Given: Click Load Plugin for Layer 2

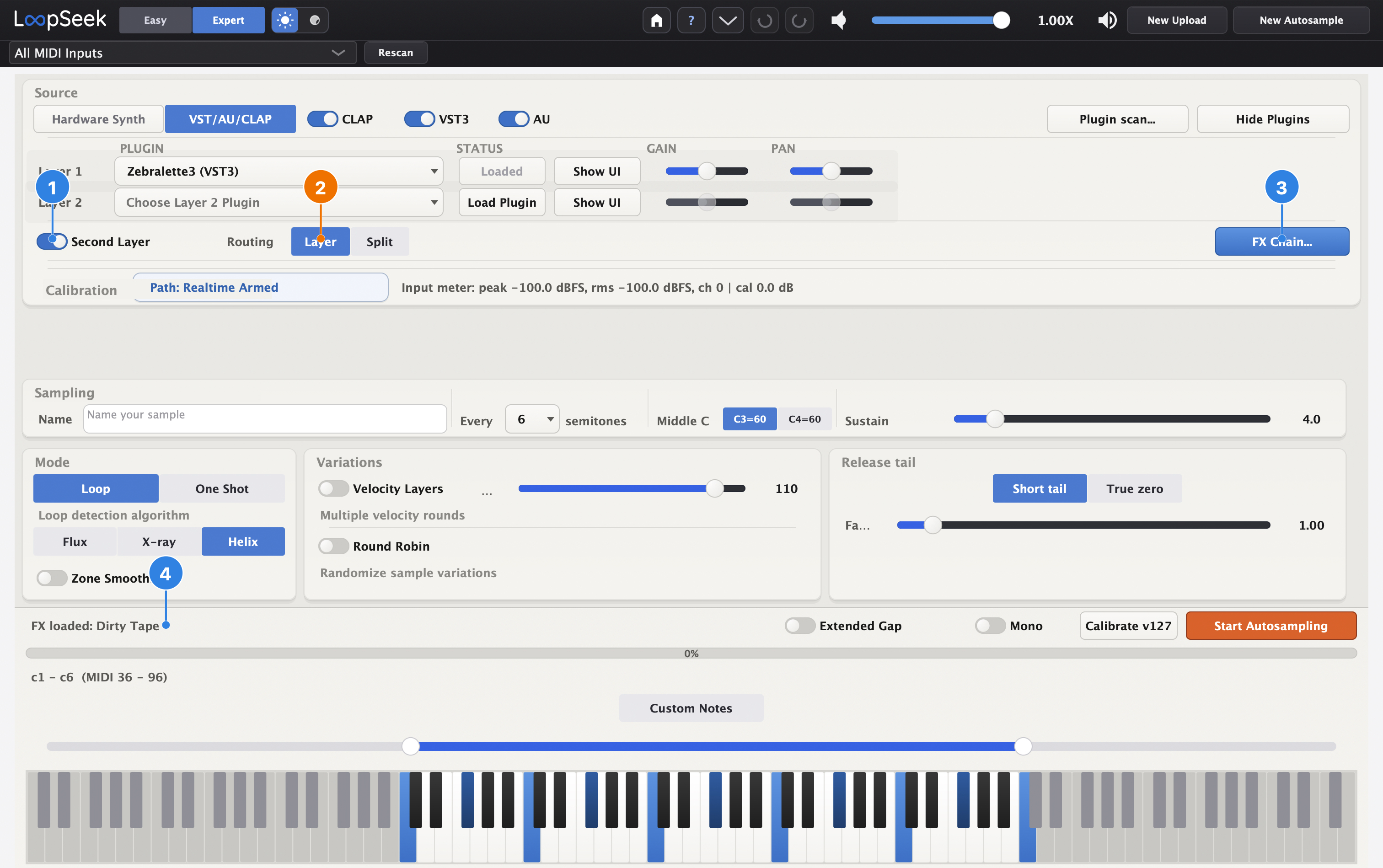Looking at the screenshot, I should [x=502, y=202].
